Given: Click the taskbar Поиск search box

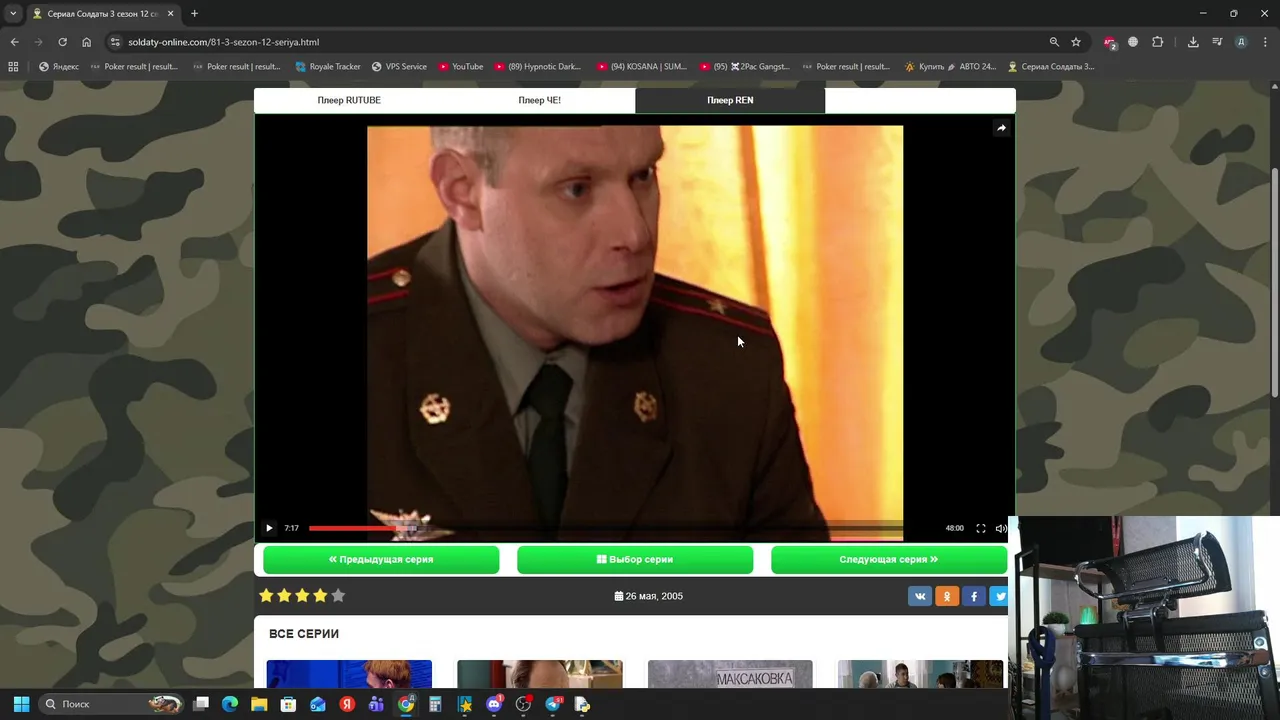Looking at the screenshot, I should (x=113, y=704).
